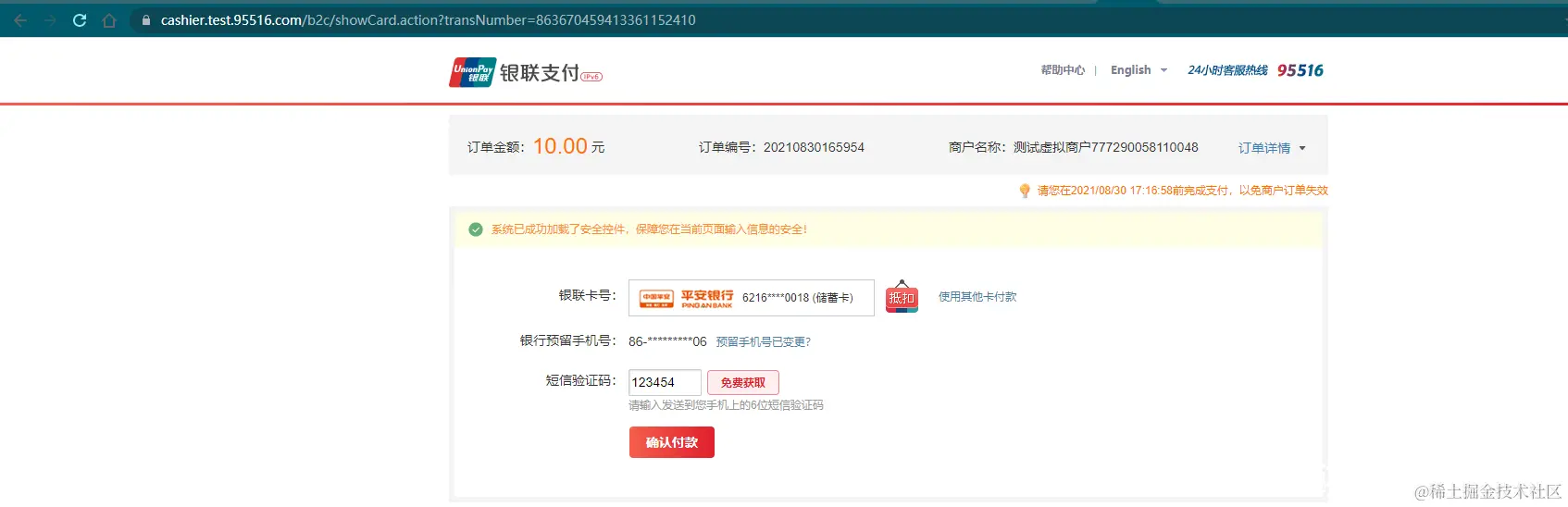Open the English language dropdown
This screenshot has height=507, width=1568.
(x=1139, y=70)
